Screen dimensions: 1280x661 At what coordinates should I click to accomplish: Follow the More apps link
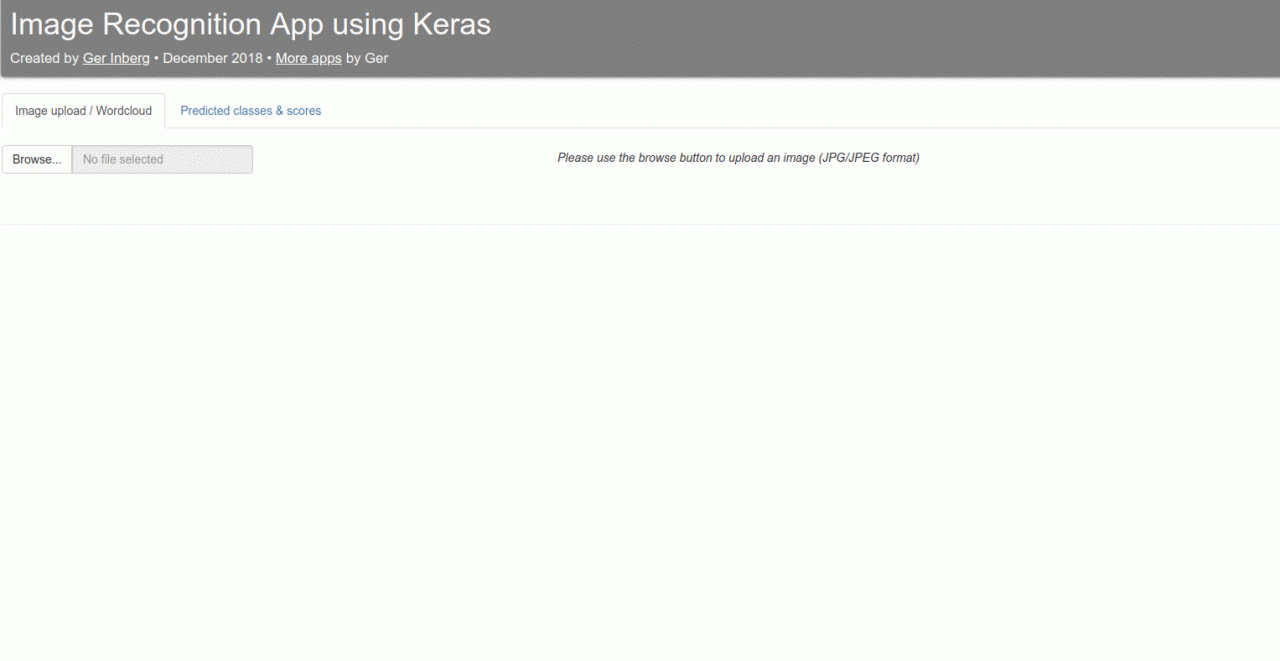point(308,58)
